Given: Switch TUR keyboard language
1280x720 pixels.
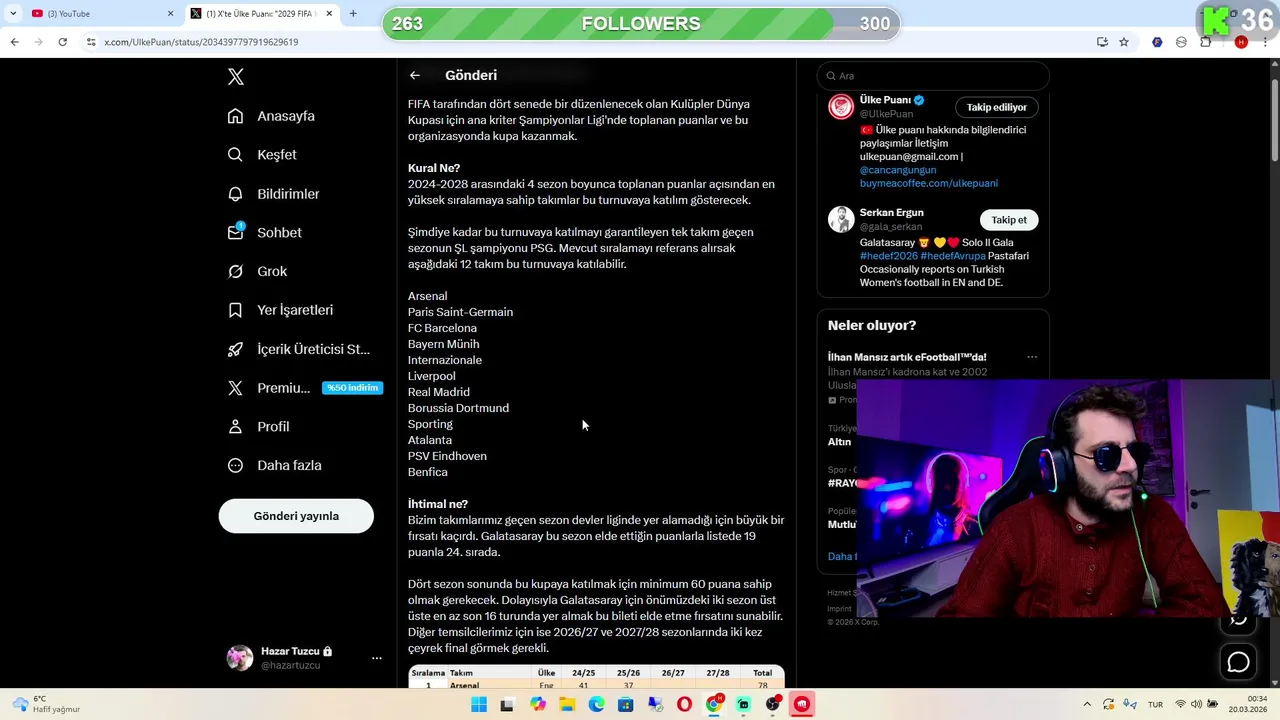Looking at the screenshot, I should pyautogui.click(x=1155, y=704).
